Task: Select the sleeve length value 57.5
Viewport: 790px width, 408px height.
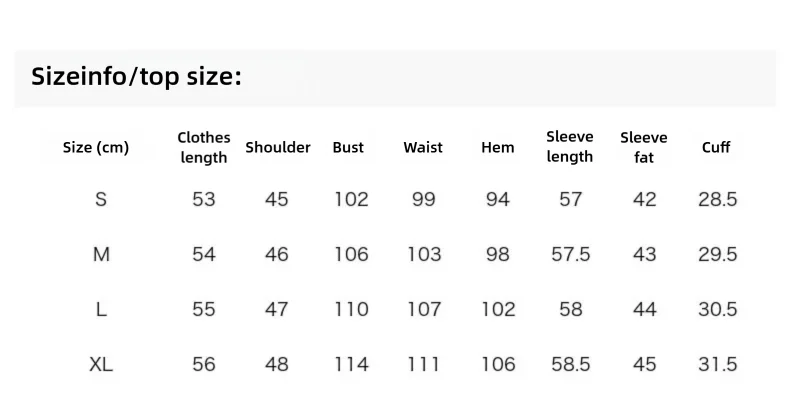Action: [570, 254]
